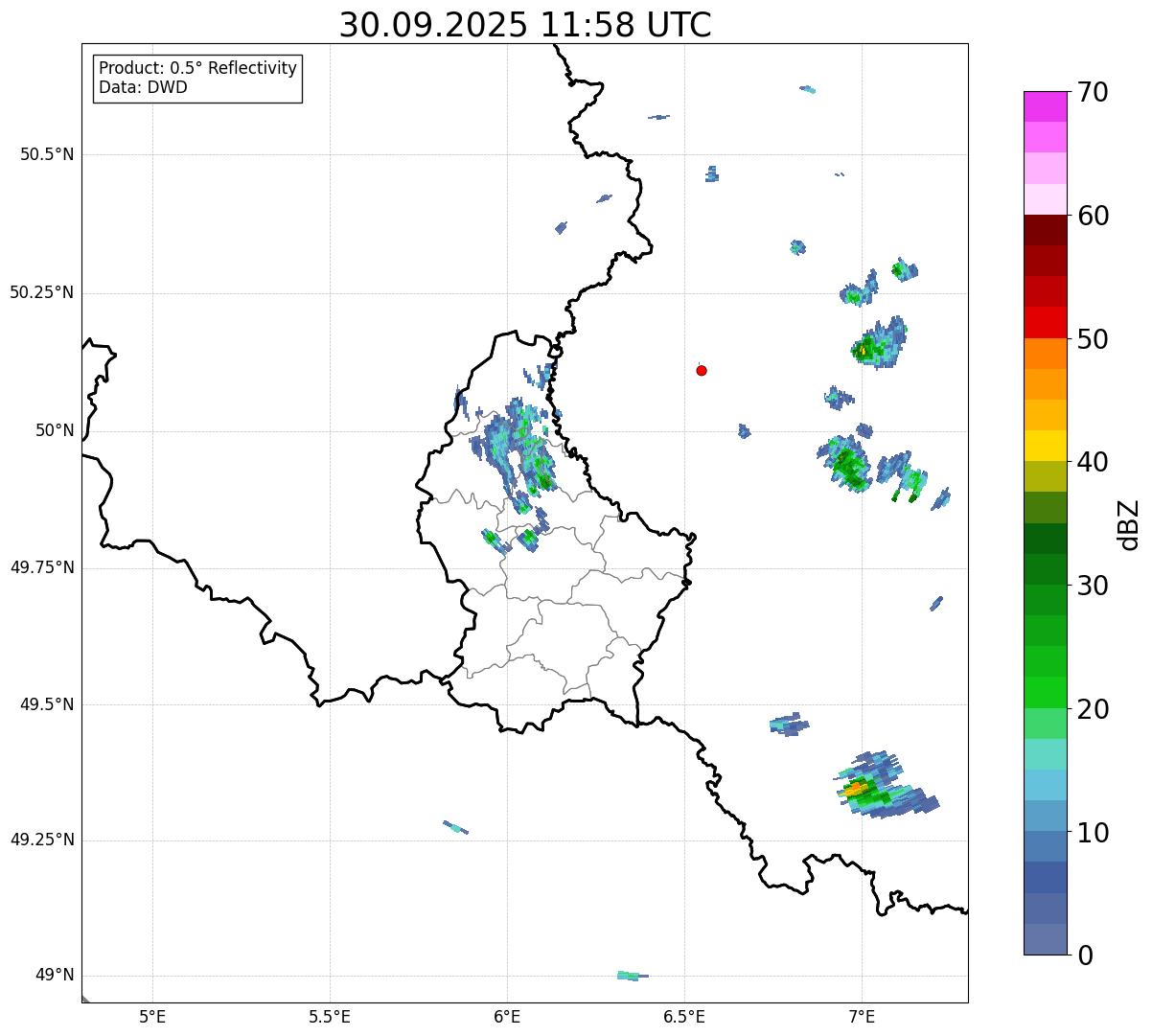Image resolution: width=1152 pixels, height=1036 pixels.
Task: Click the red station marker dot
Action: [x=702, y=370]
